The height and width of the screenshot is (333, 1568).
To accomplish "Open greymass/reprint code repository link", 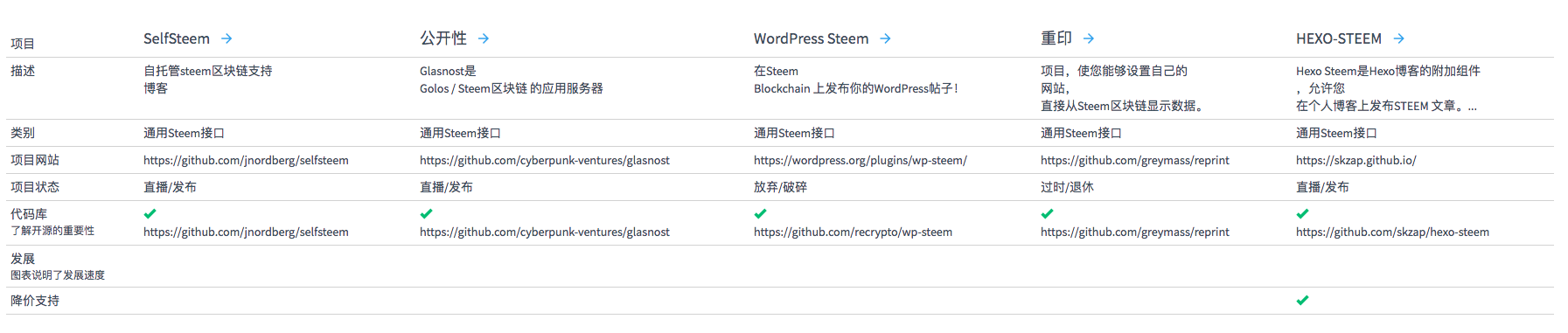I will (x=1135, y=232).
